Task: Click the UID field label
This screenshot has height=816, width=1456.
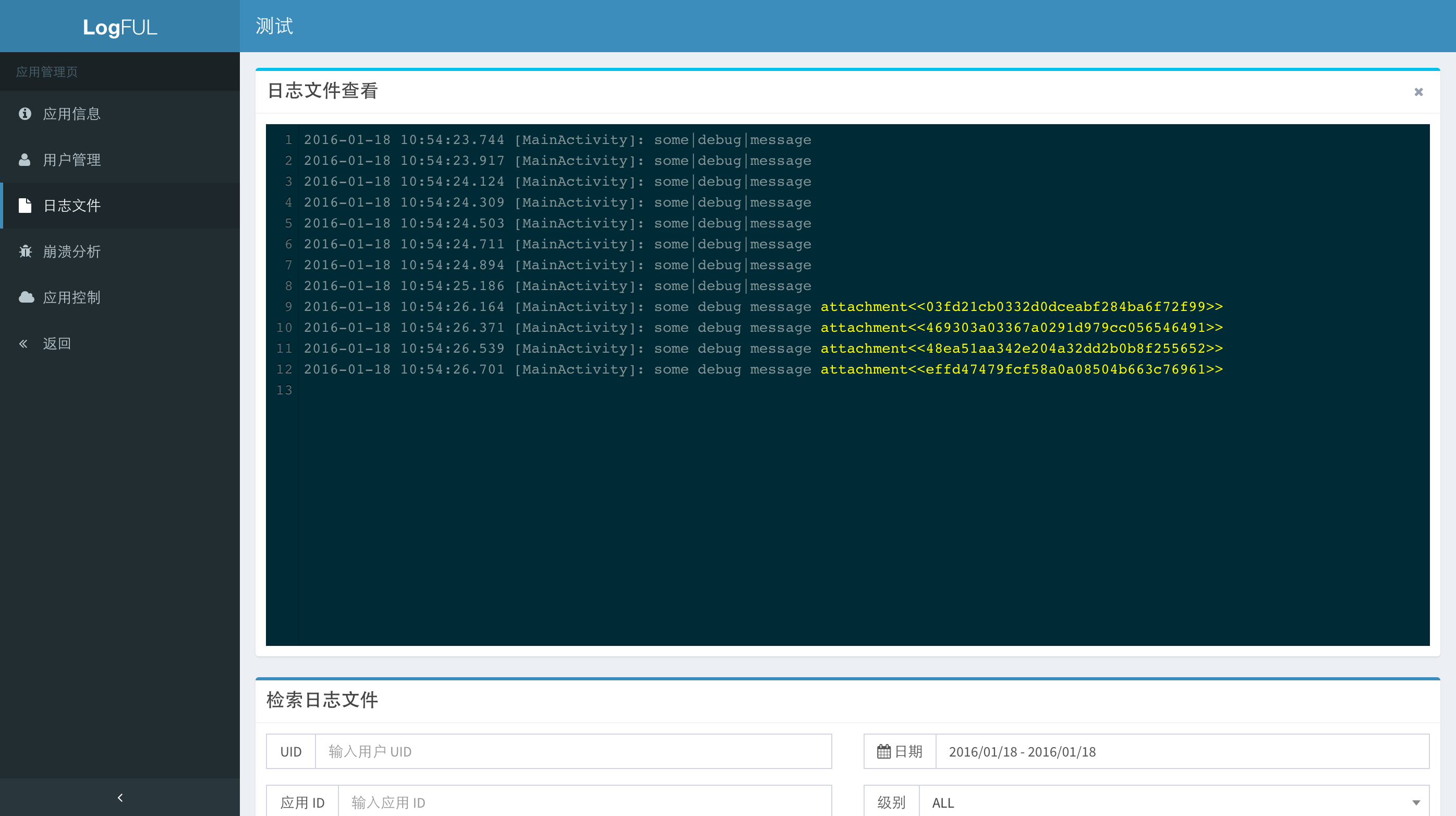Action: click(x=290, y=751)
